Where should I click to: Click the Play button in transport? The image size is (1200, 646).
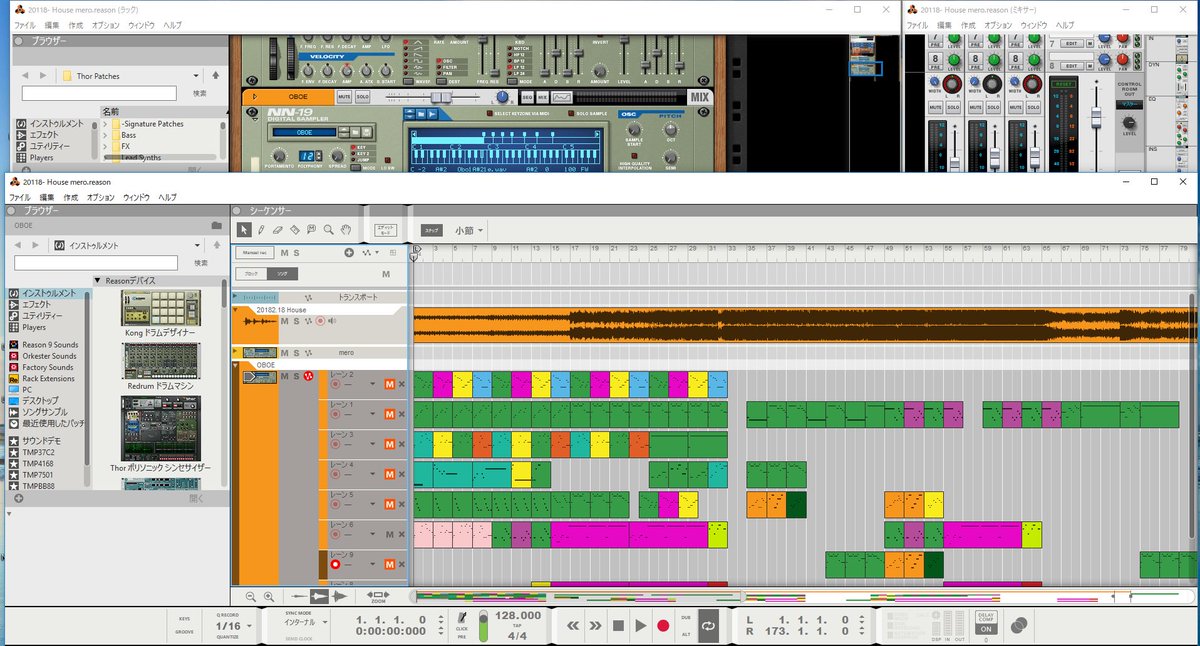click(641, 625)
